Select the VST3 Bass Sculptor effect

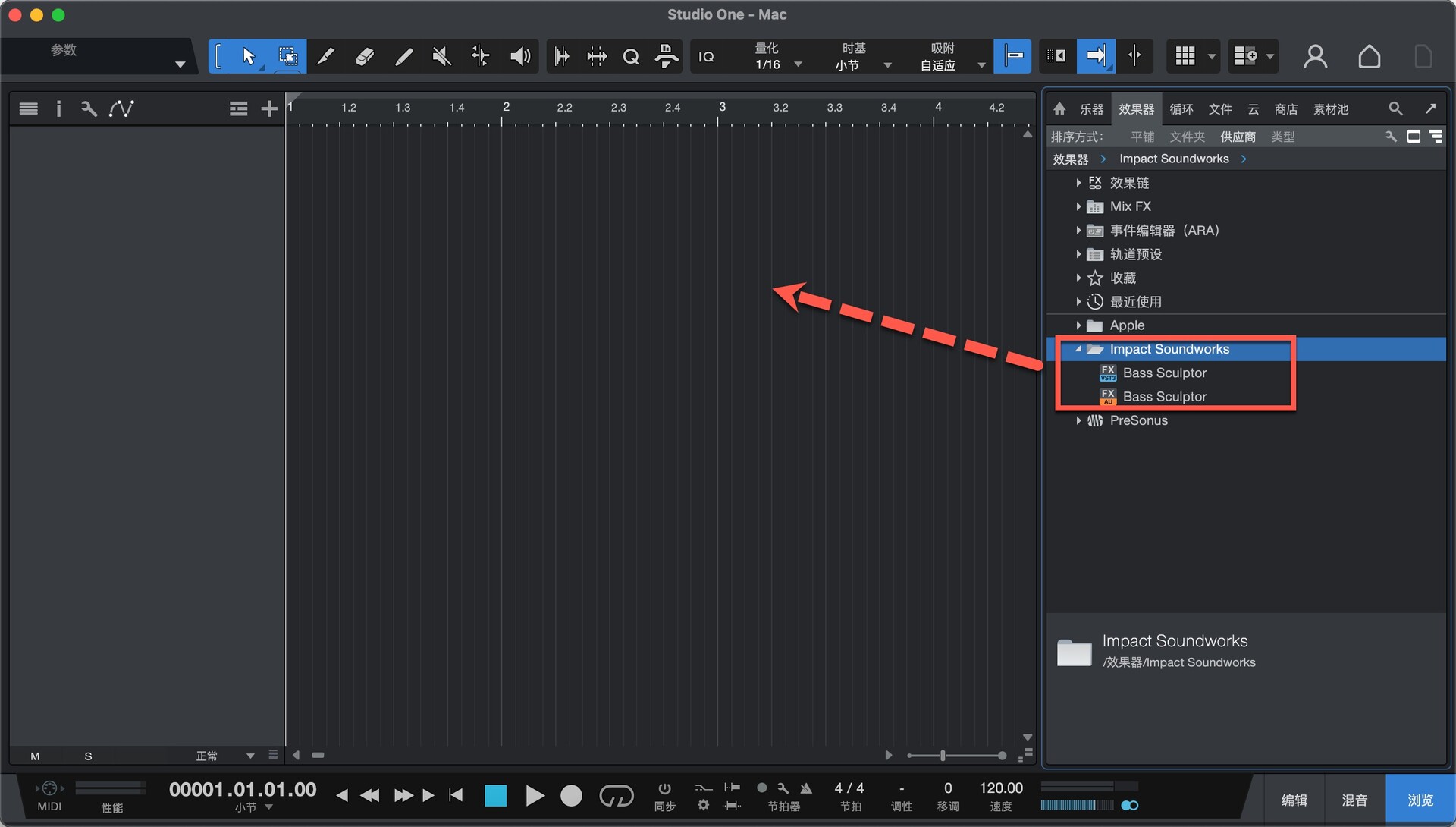coord(1164,373)
